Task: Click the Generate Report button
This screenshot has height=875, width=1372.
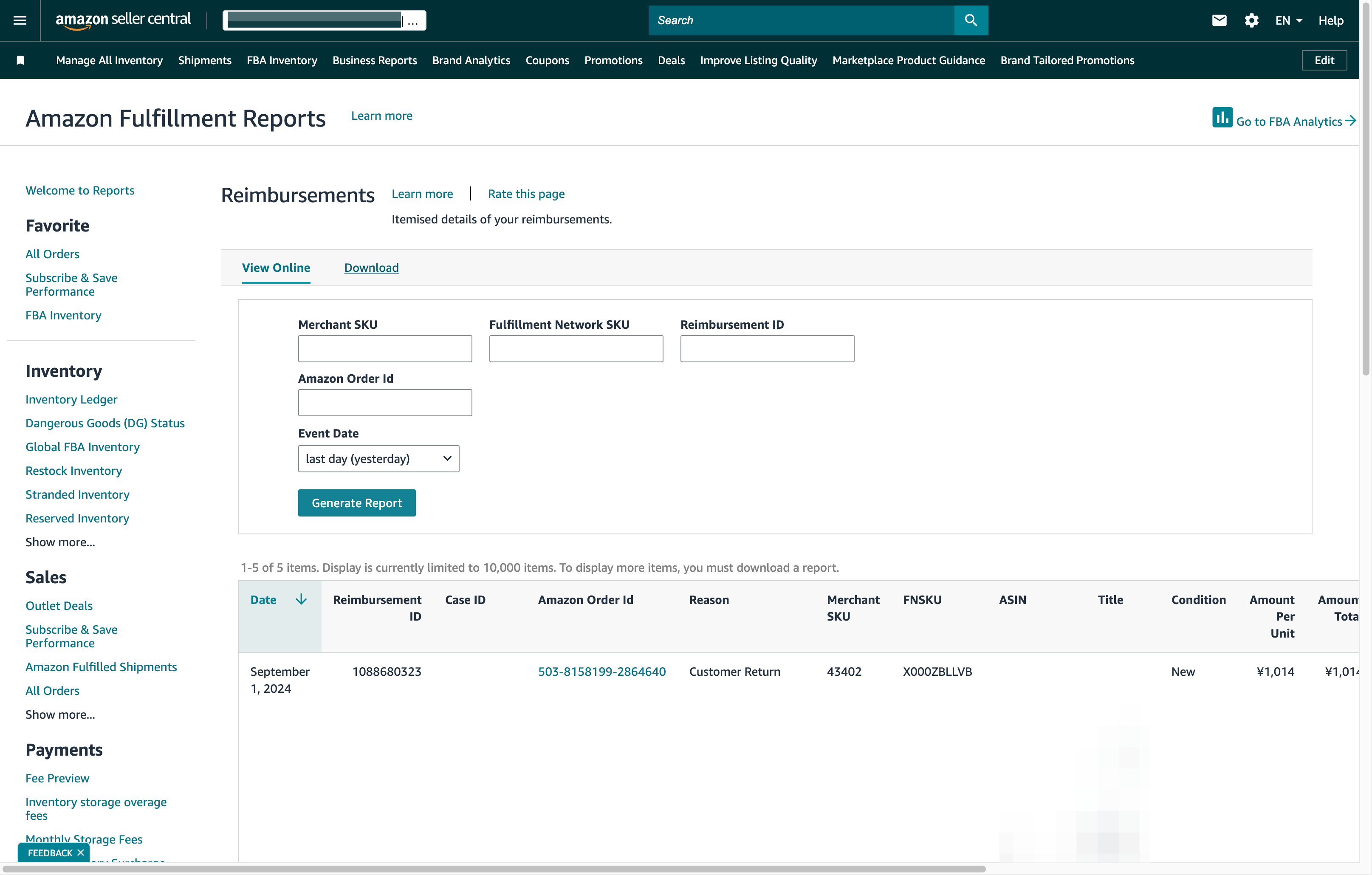Action: click(357, 503)
